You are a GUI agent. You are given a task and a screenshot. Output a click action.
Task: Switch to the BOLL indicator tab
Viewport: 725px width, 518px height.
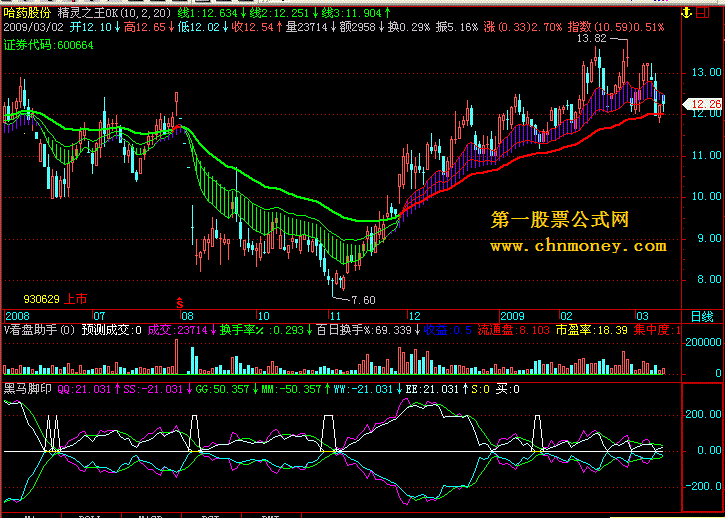pyautogui.click(x=91, y=515)
